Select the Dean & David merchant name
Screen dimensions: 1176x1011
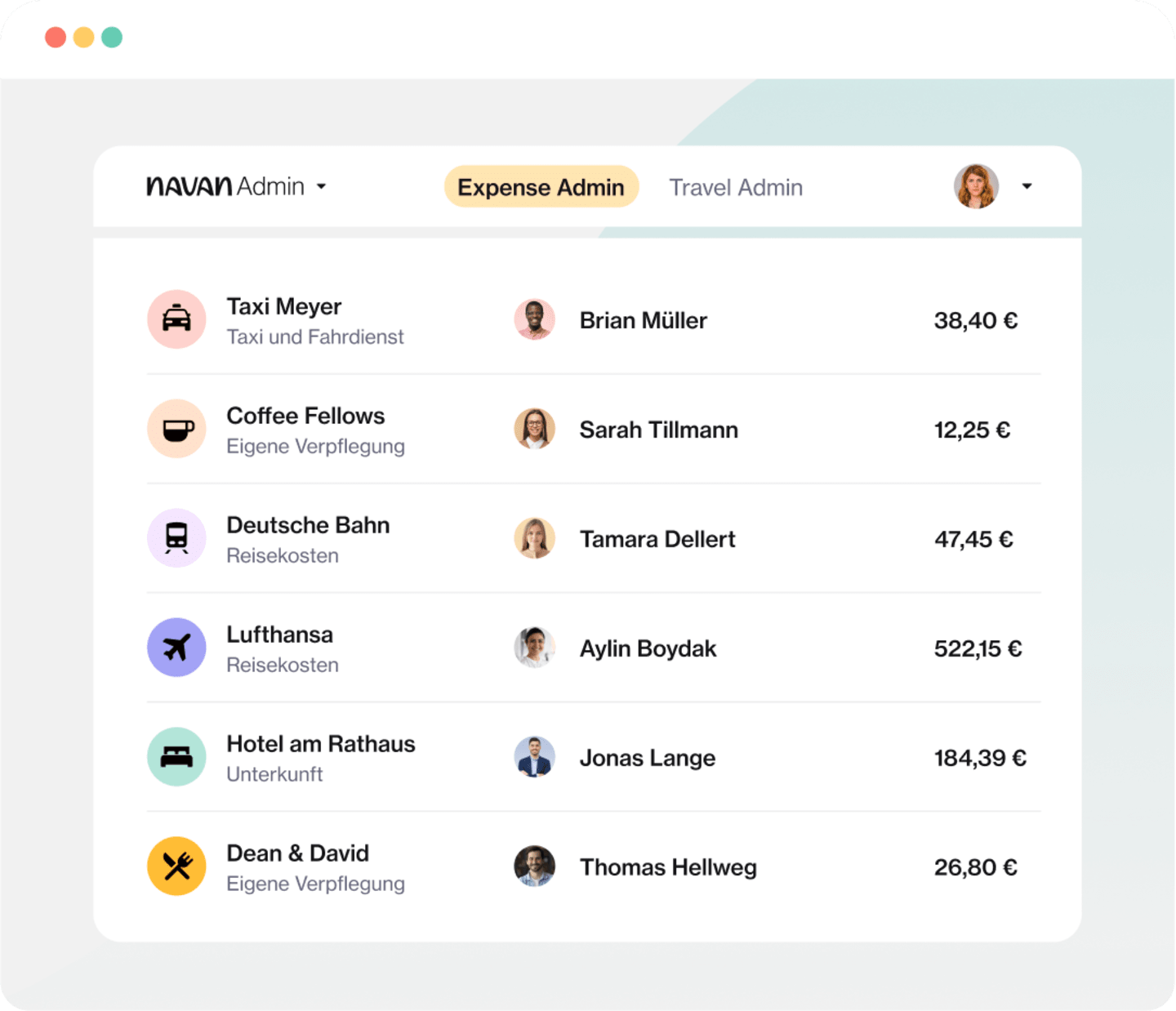click(298, 853)
